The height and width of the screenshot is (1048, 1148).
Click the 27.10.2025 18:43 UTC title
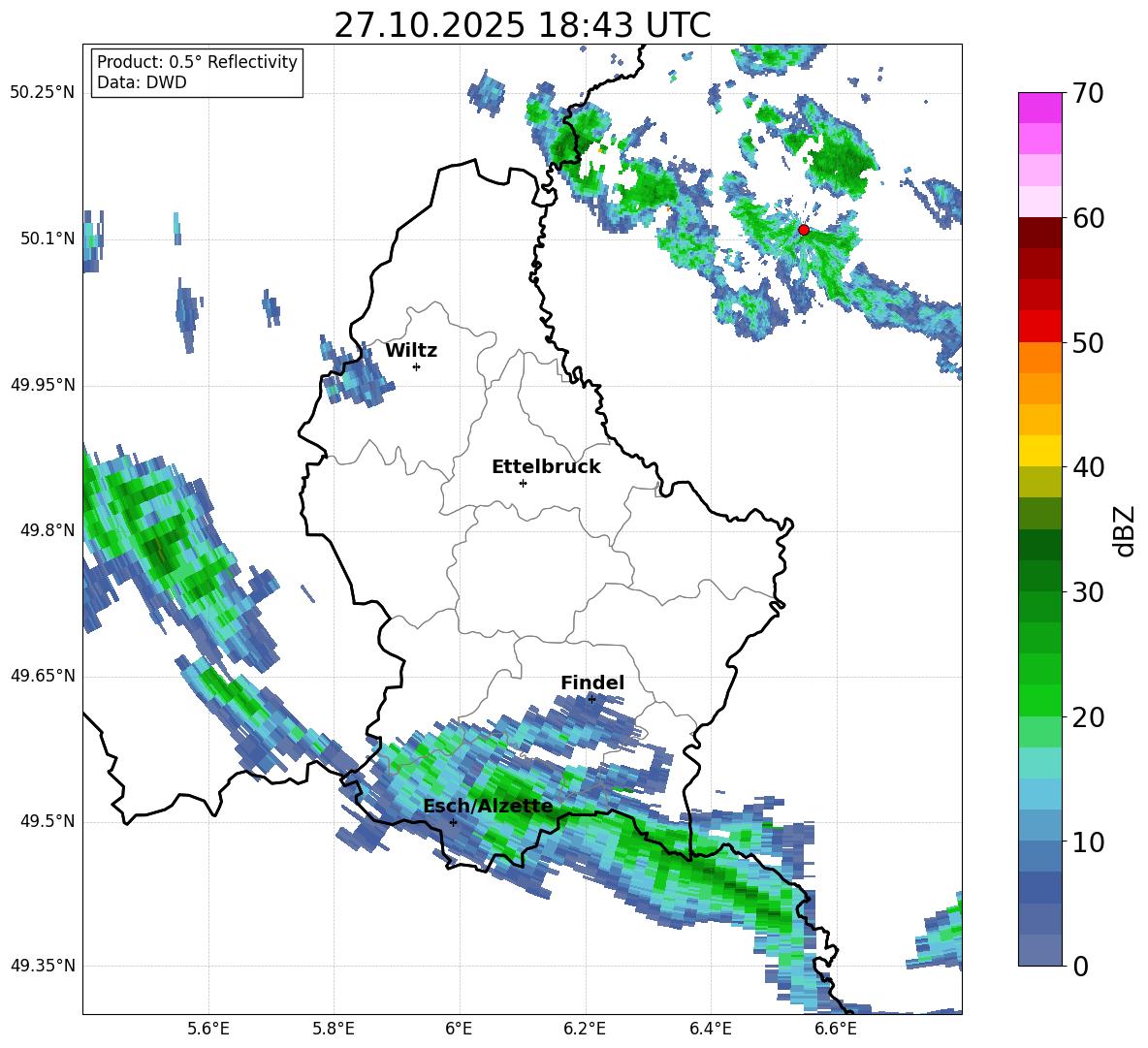coord(522,25)
